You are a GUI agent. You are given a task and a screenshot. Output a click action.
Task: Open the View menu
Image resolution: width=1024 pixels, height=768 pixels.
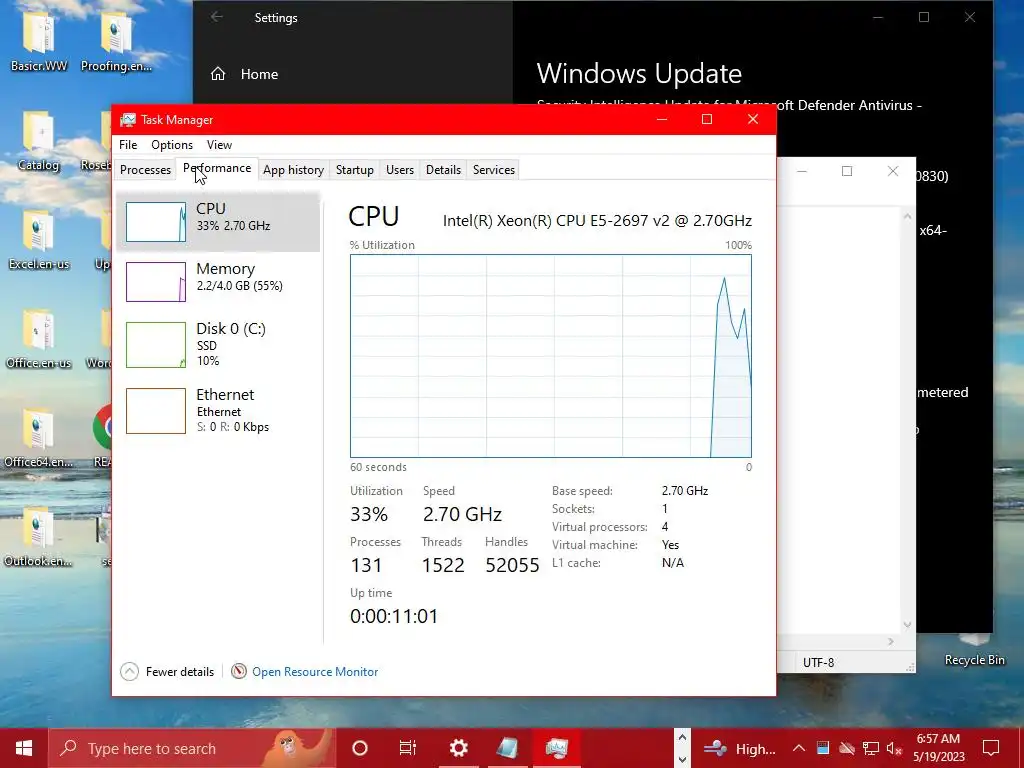(x=219, y=145)
